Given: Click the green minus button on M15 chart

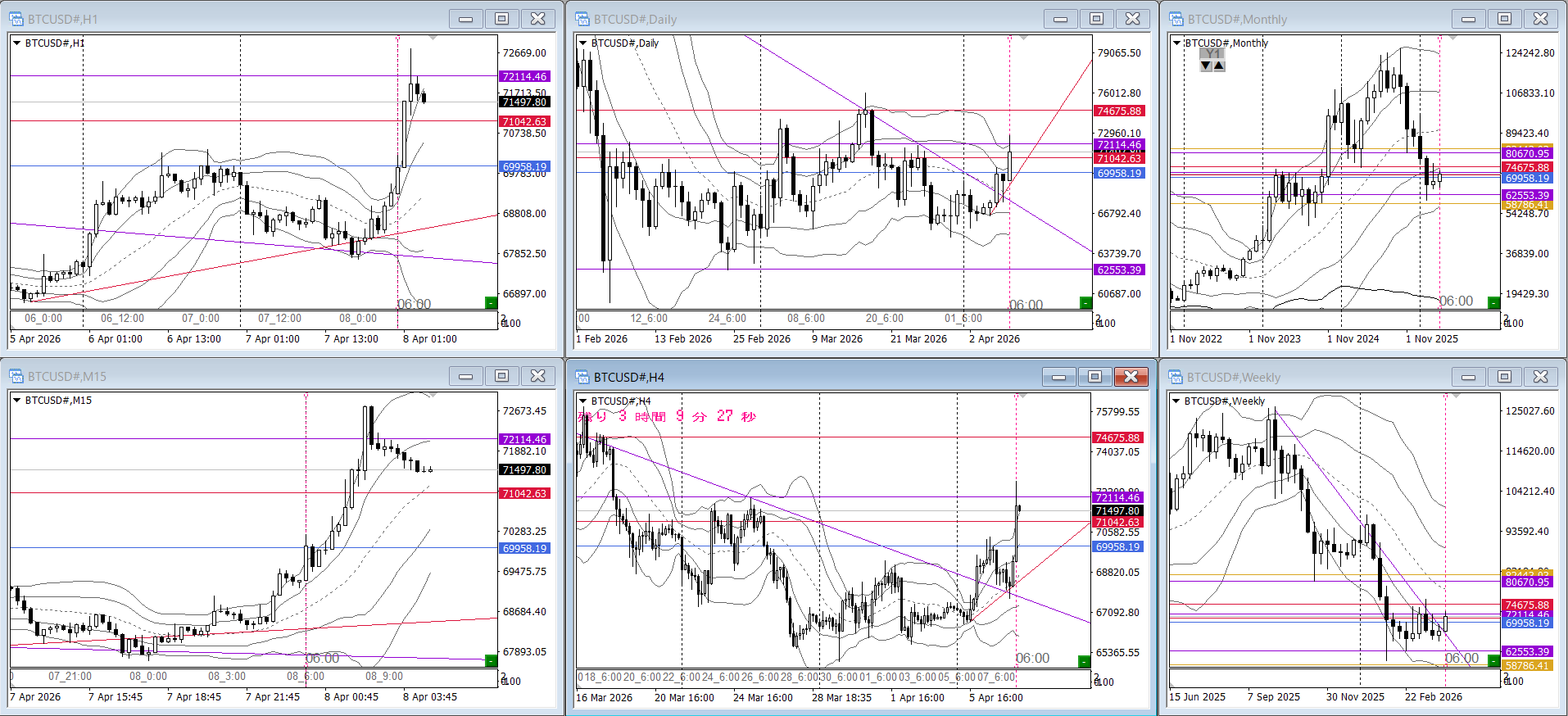Looking at the screenshot, I should click(491, 660).
